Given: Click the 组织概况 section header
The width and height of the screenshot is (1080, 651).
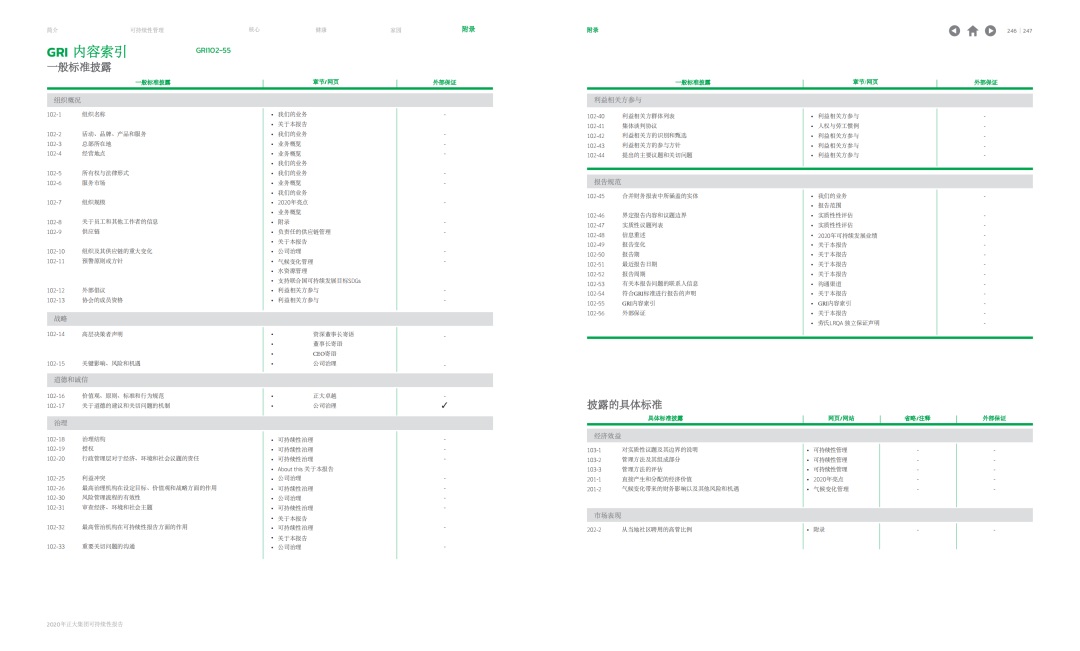Looking at the screenshot, I should pyautogui.click(x=67, y=100).
